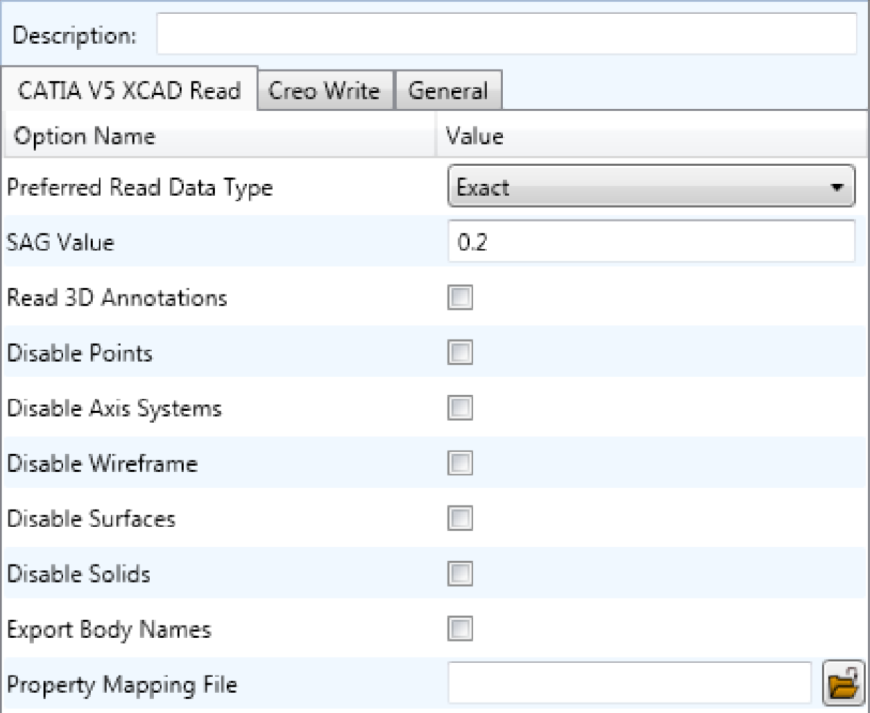Toggle the Disable Axis Systems checkbox
Image resolution: width=870 pixels, height=713 pixels.
pyautogui.click(x=460, y=408)
